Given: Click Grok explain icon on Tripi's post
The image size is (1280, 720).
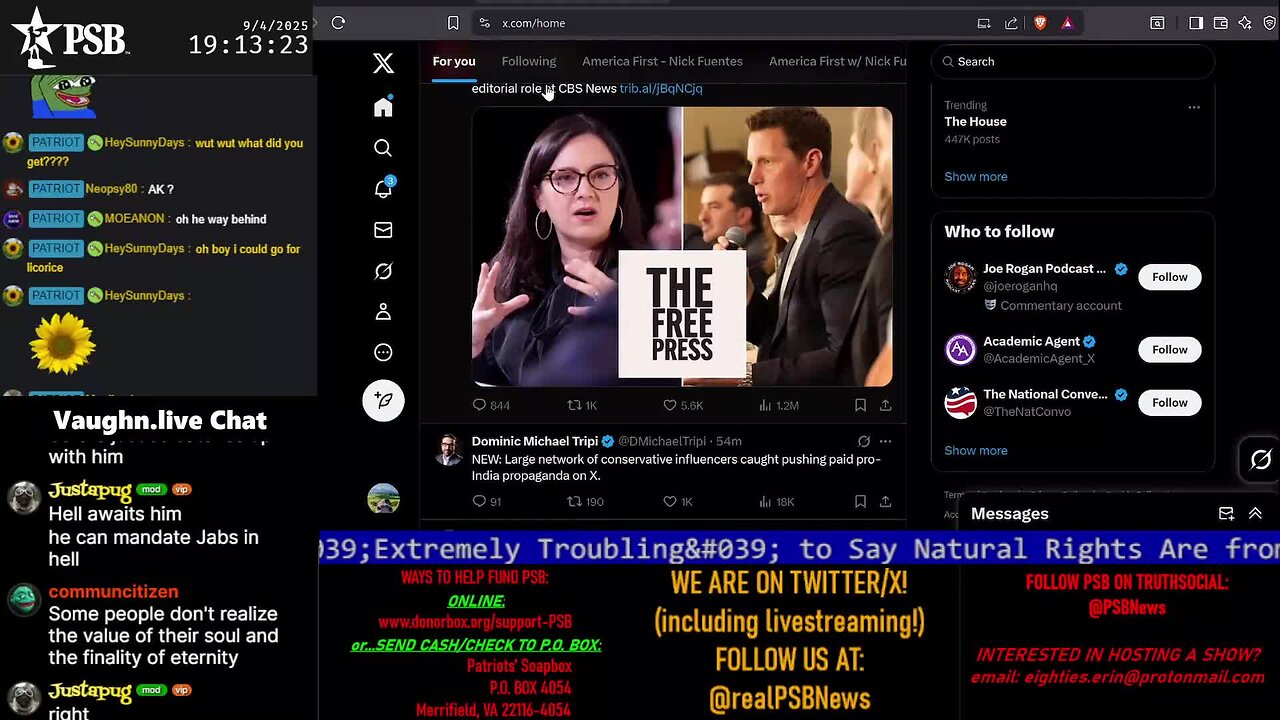Looking at the screenshot, I should point(863,441).
